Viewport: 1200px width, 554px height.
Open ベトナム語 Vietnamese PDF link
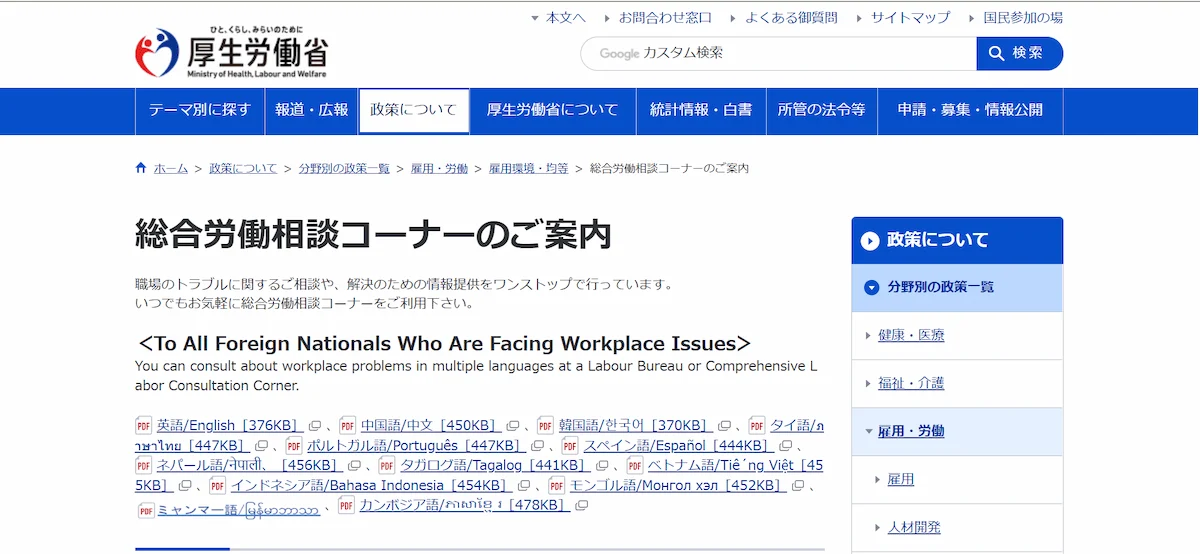pyautogui.click(x=735, y=466)
